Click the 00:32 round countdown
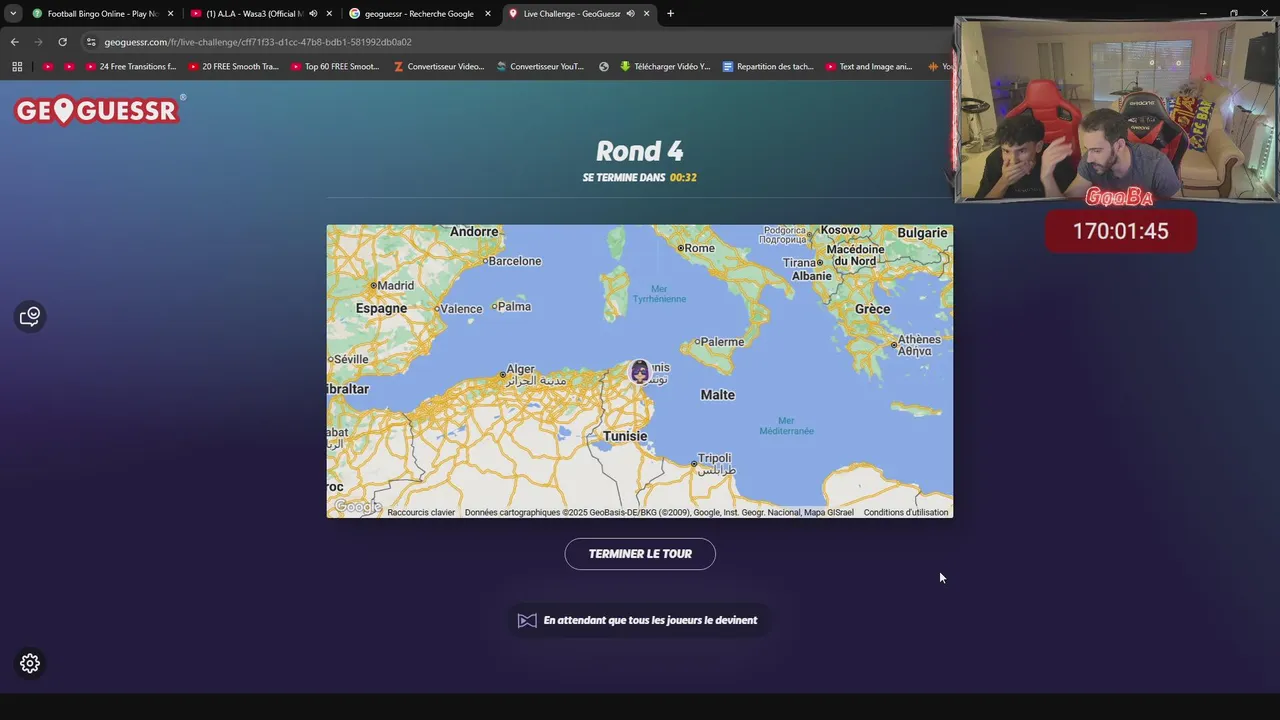The image size is (1280, 720). pos(683,177)
